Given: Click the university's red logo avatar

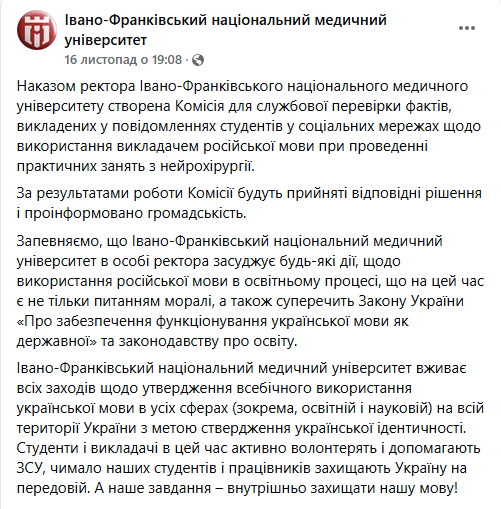Looking at the screenshot, I should (37, 30).
